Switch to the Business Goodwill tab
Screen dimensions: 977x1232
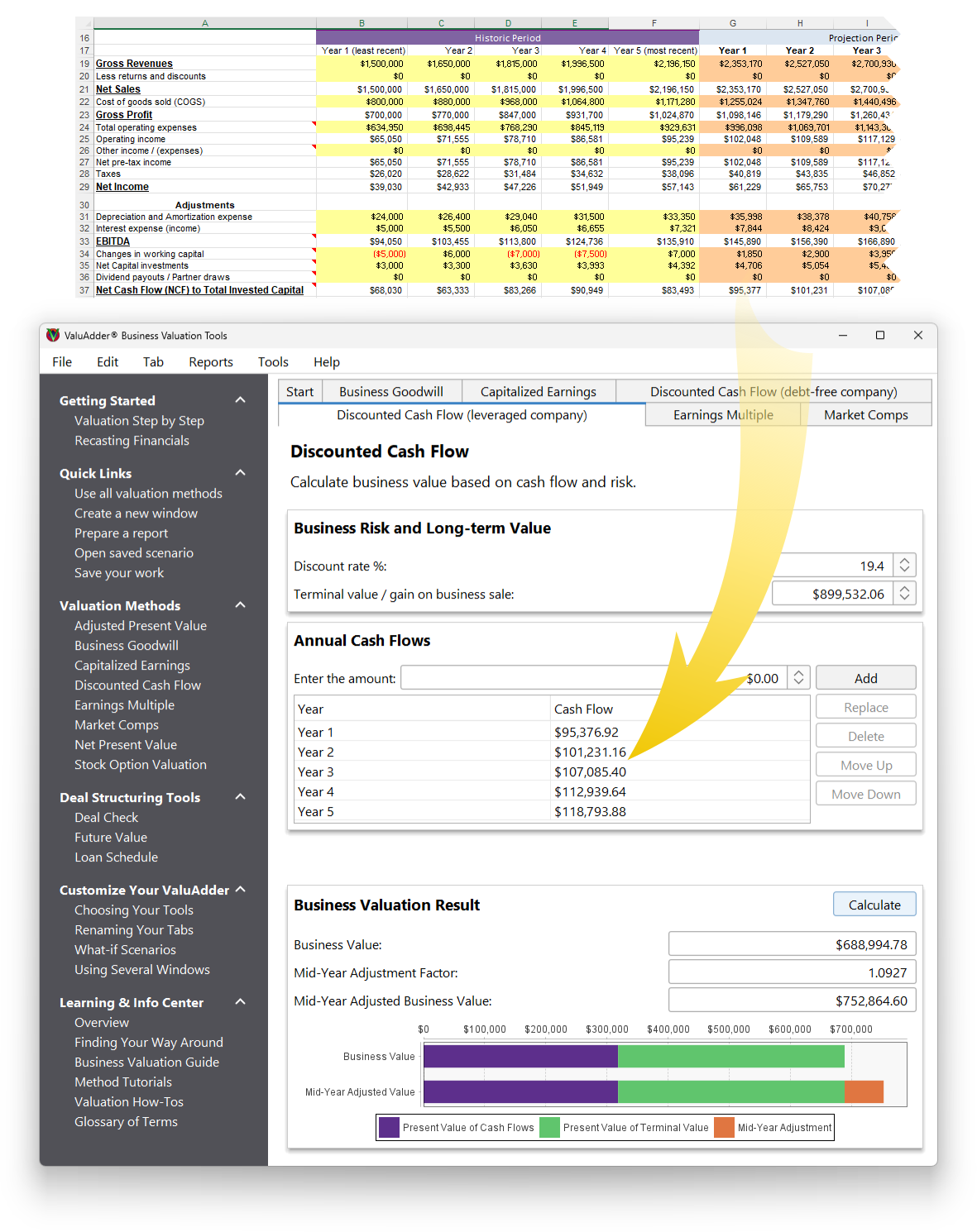coord(391,392)
